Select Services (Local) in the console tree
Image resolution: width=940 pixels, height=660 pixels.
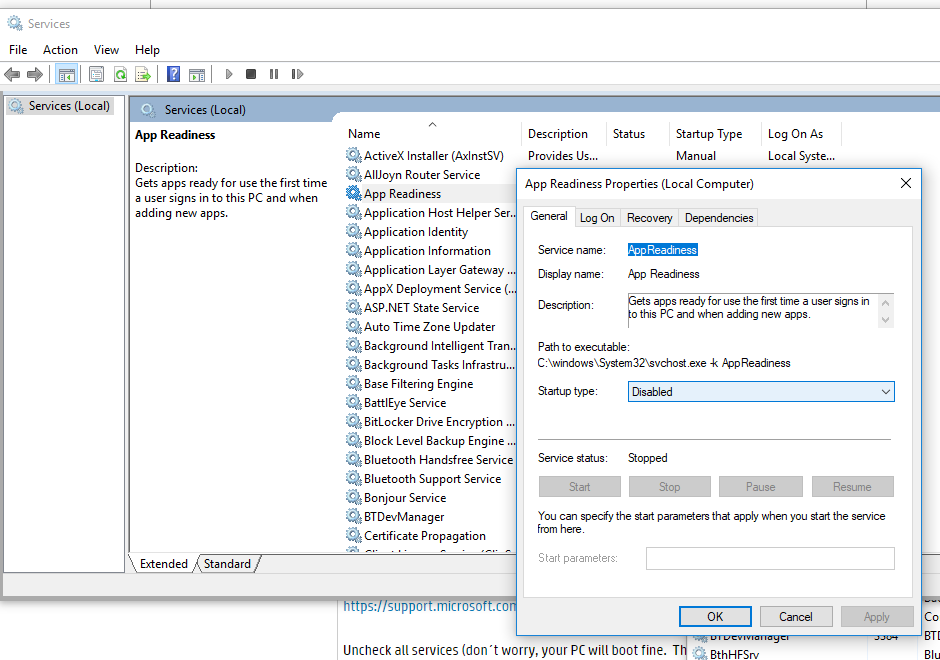point(68,106)
